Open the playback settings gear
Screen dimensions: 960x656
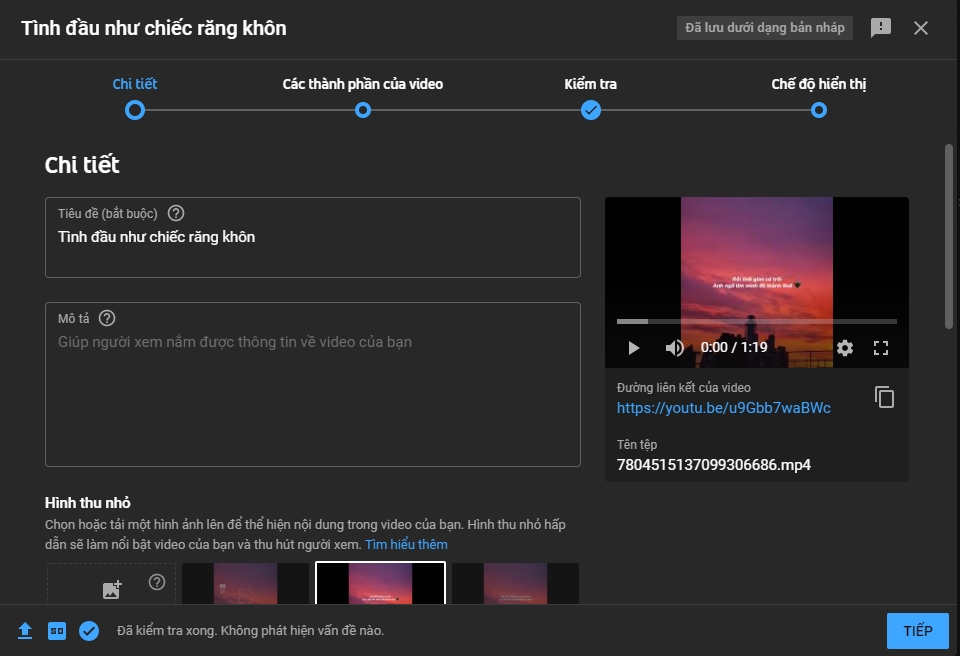coord(845,347)
